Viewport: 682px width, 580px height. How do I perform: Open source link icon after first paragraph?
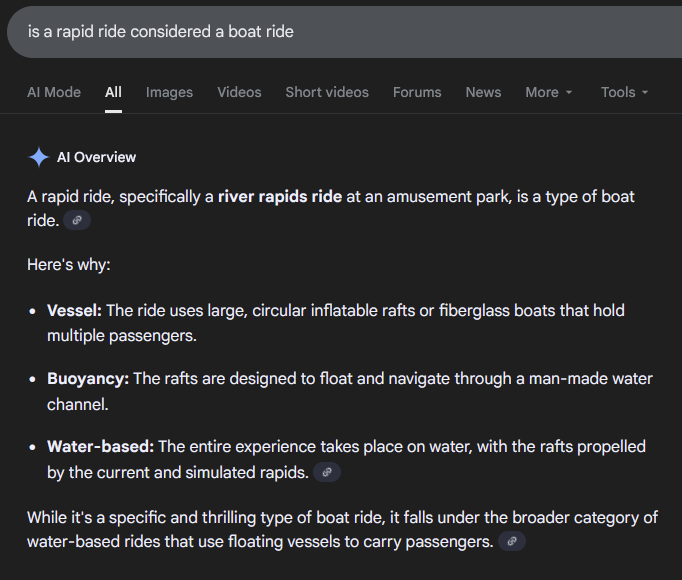[77, 220]
